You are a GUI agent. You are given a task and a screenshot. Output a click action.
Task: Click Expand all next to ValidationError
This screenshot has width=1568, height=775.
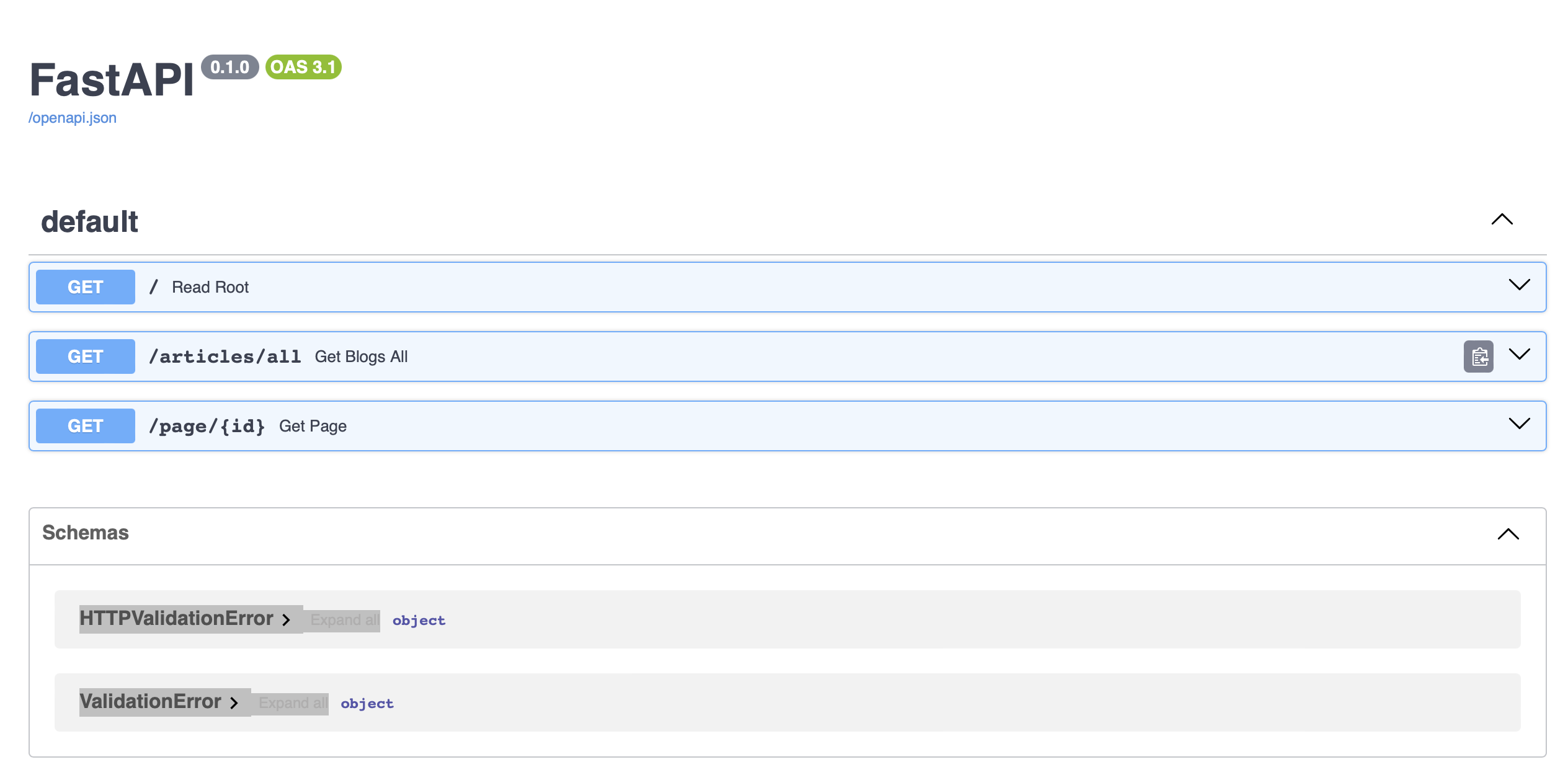point(293,703)
